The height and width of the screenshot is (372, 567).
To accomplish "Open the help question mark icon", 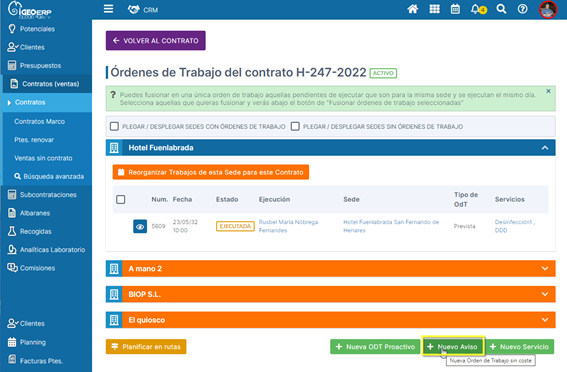I will click(x=523, y=9).
